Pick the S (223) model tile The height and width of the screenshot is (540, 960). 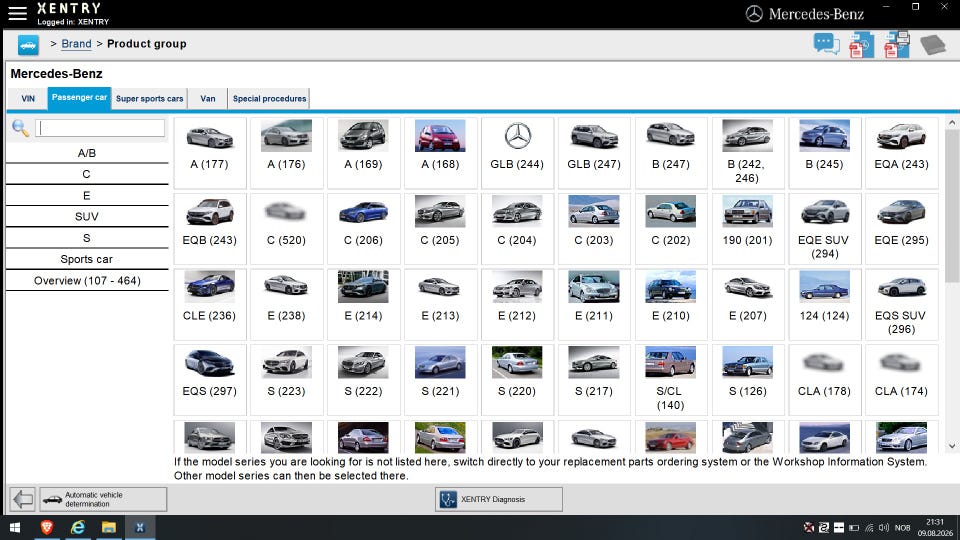287,380
